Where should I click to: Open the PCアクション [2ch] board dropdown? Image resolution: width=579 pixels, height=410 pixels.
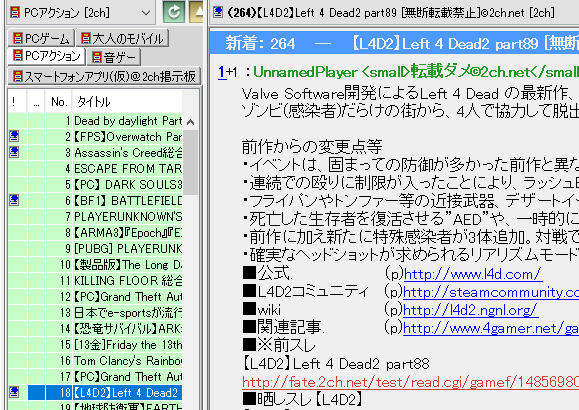coord(80,13)
